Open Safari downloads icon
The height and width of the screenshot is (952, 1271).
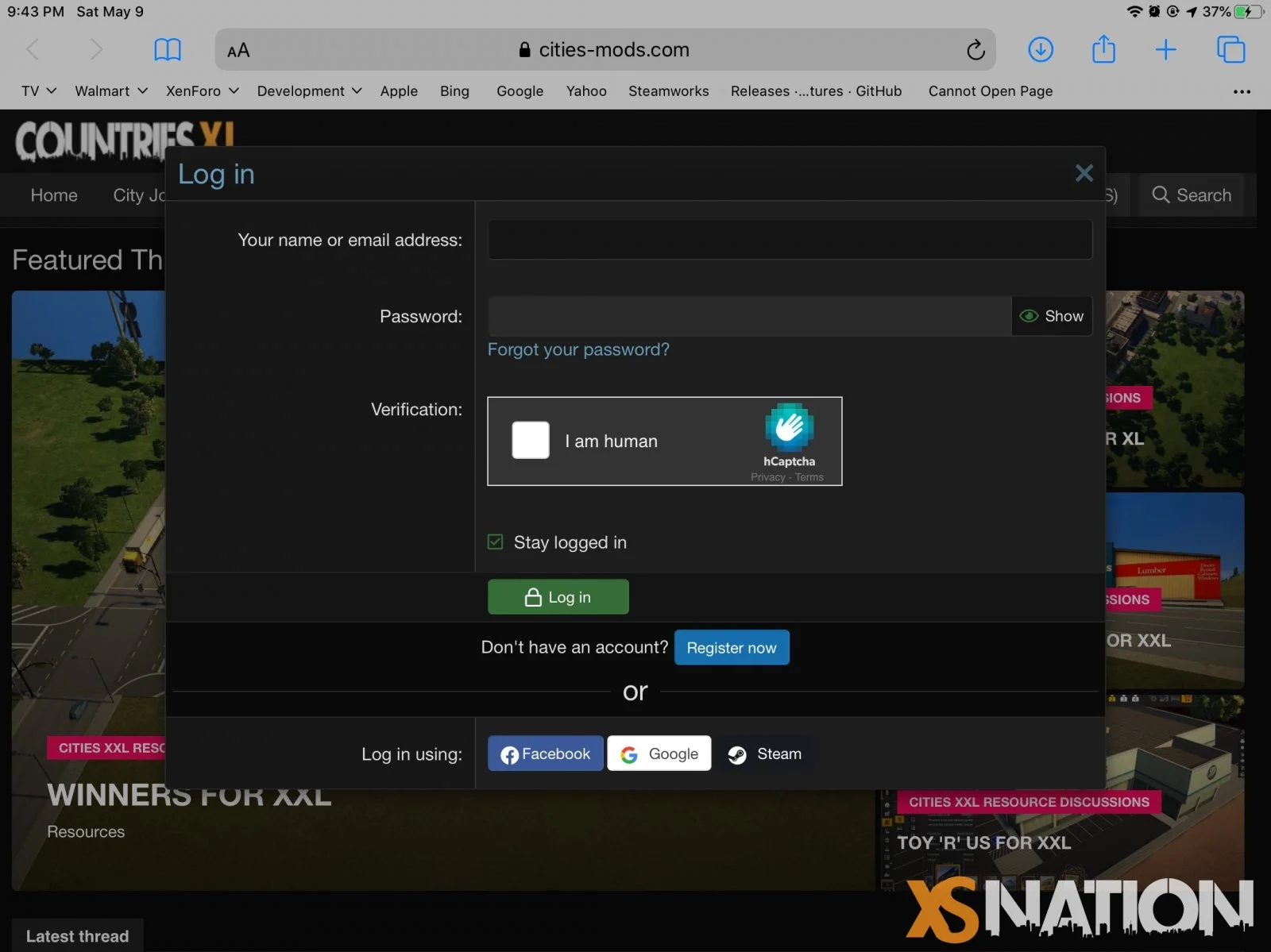1041,50
